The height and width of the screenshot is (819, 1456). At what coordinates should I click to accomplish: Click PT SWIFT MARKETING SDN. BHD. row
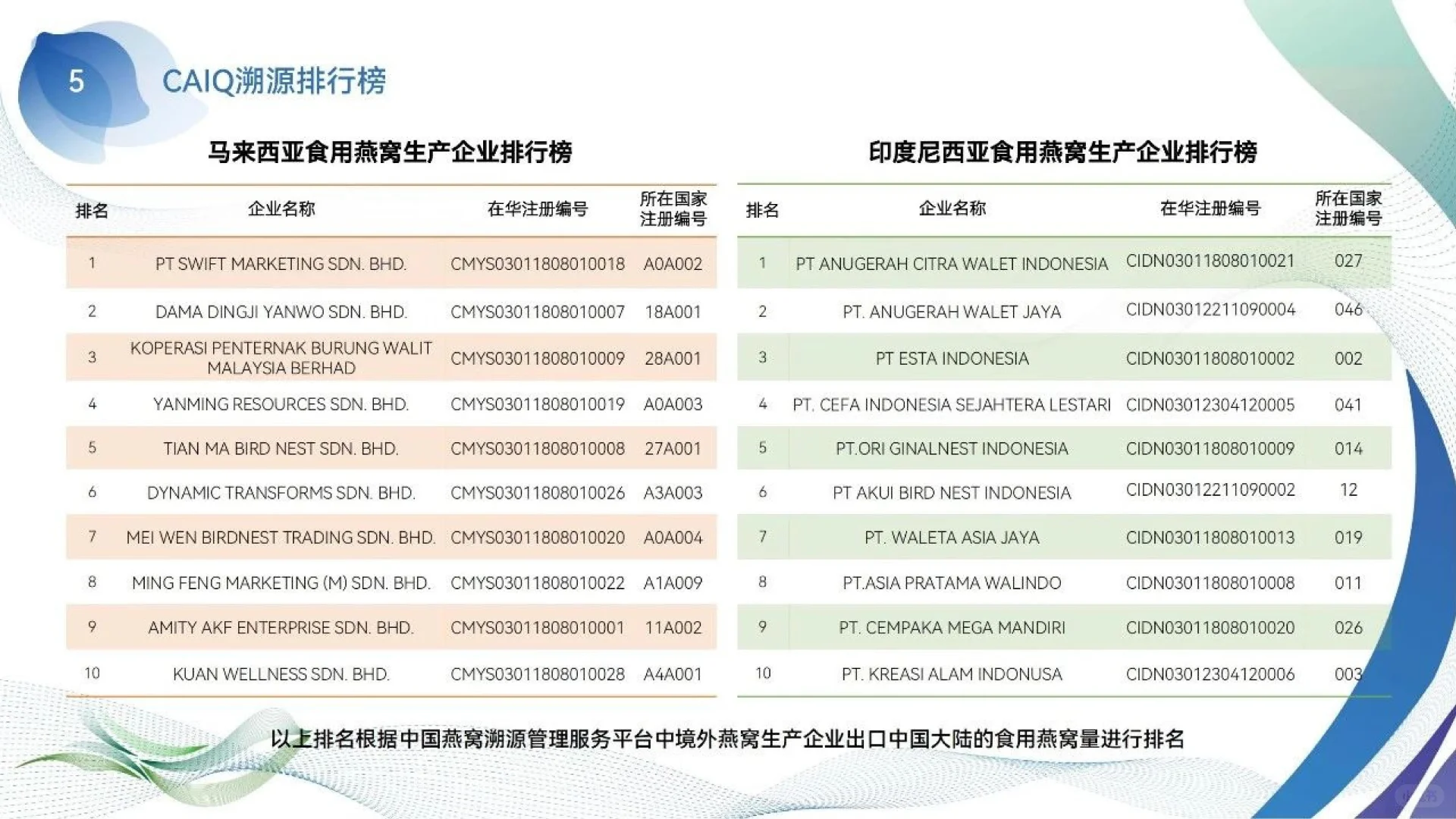pos(281,264)
